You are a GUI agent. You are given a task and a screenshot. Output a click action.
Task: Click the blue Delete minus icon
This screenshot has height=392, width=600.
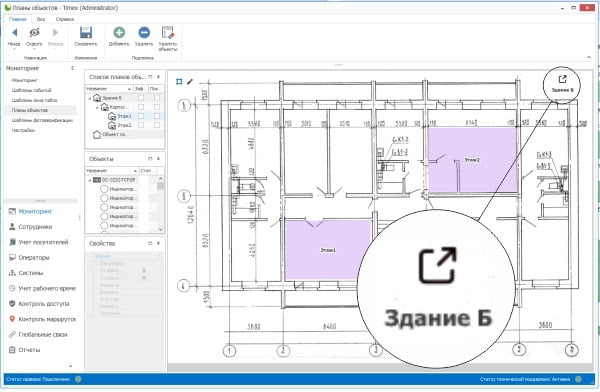point(144,33)
